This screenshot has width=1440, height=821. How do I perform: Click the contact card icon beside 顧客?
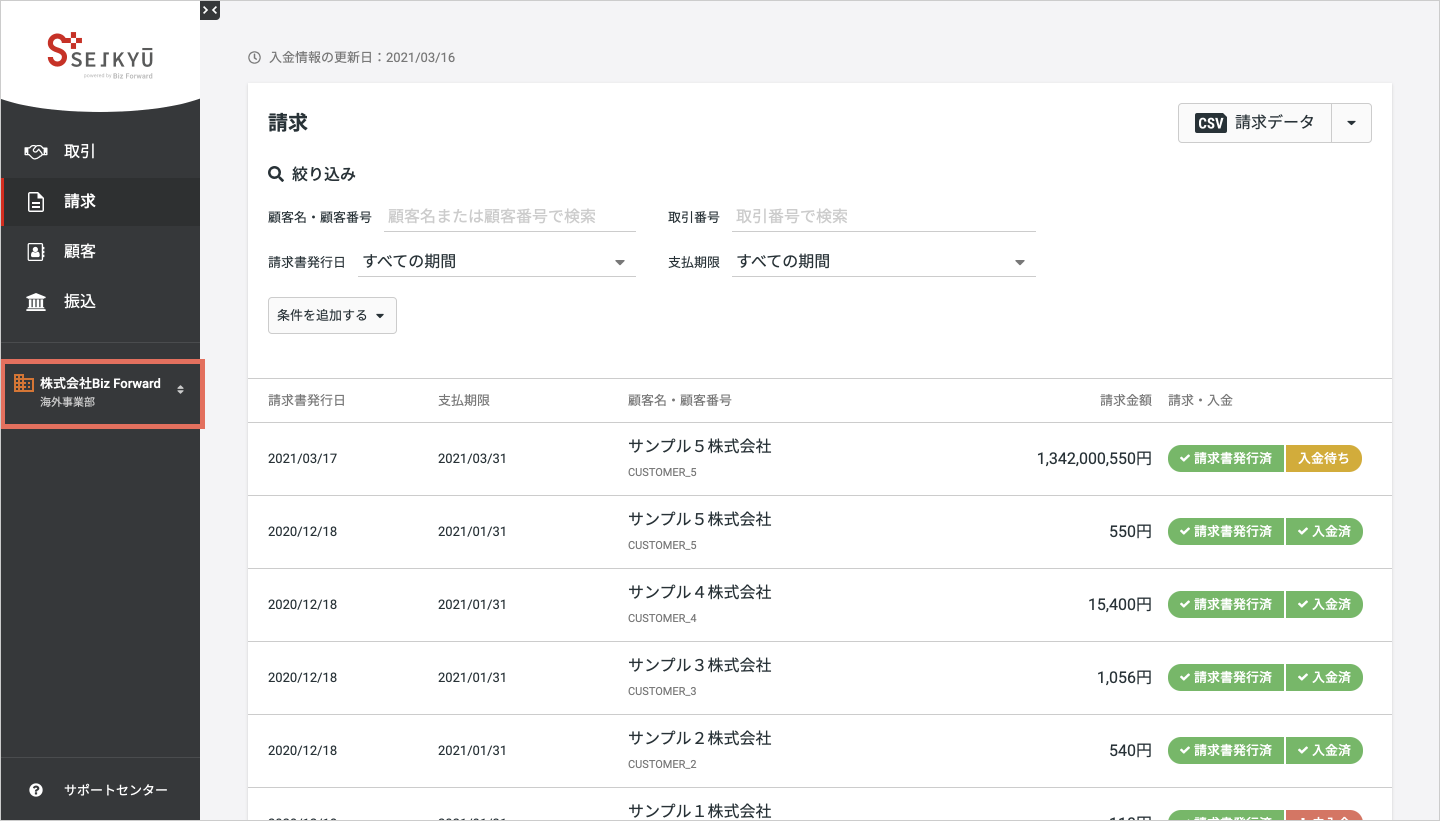[x=36, y=252]
